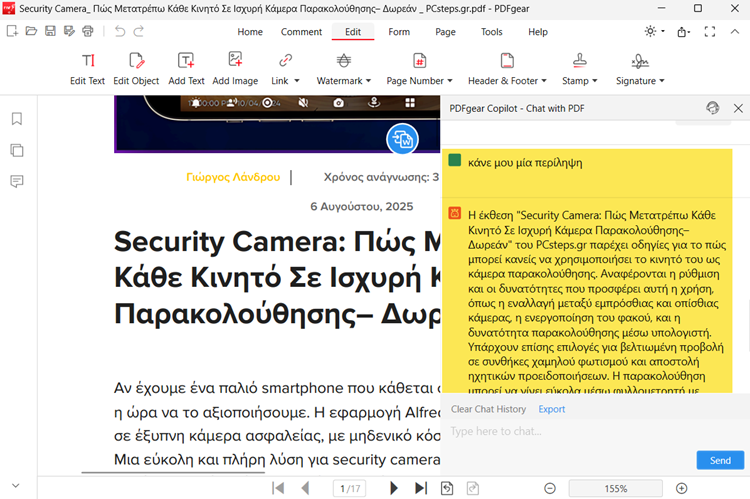The image size is (750, 499).
Task: Open the comments sidebar panel
Action: [17, 181]
